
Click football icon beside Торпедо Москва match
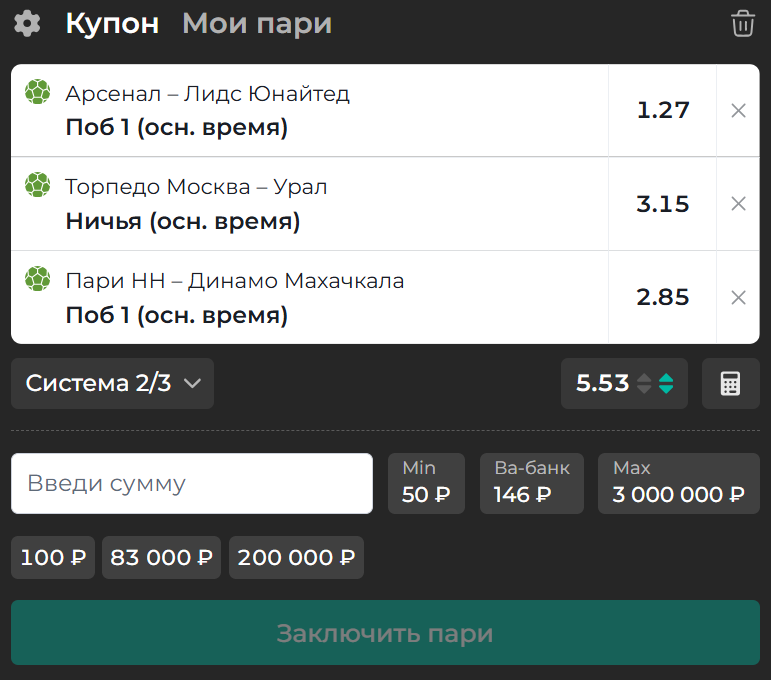click(37, 185)
